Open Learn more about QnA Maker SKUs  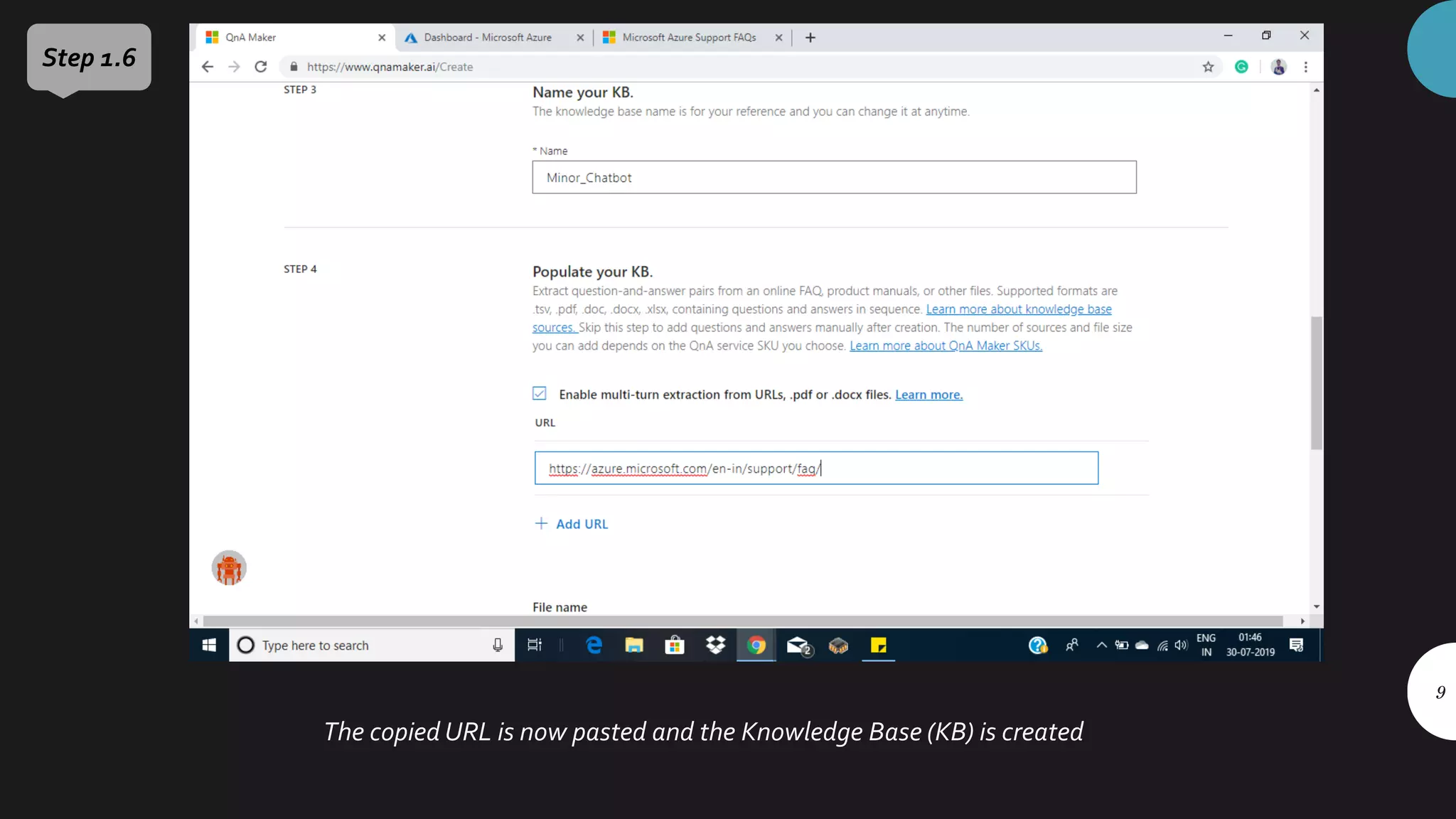pyautogui.click(x=946, y=346)
